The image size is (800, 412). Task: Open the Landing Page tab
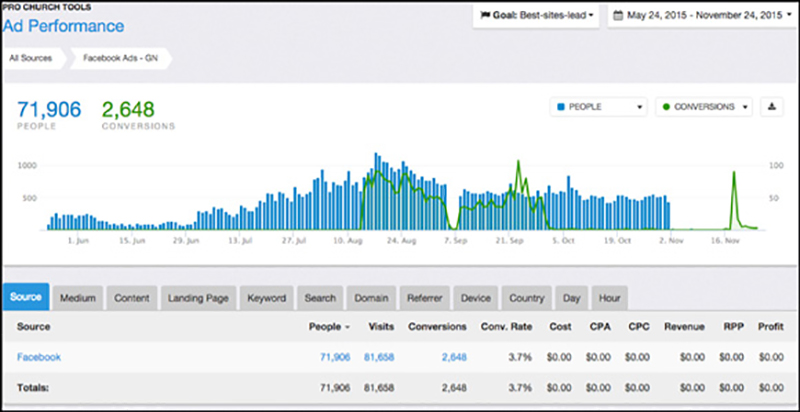(x=200, y=298)
